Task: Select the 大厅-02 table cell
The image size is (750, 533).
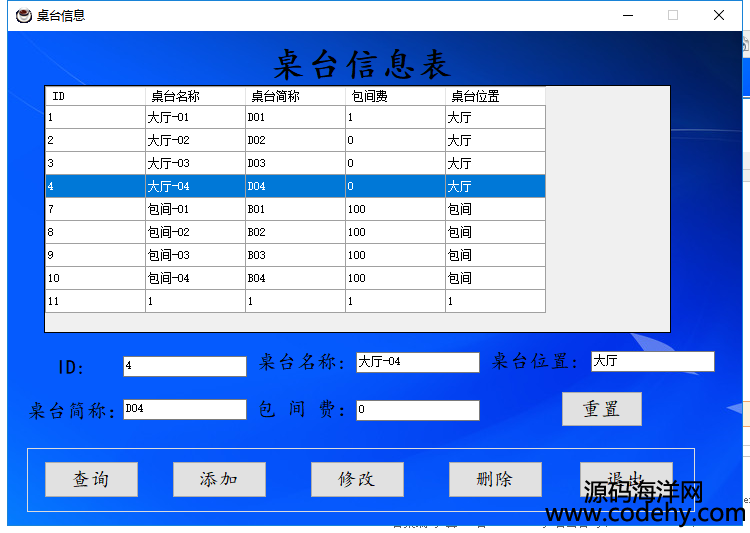Action: pos(195,140)
